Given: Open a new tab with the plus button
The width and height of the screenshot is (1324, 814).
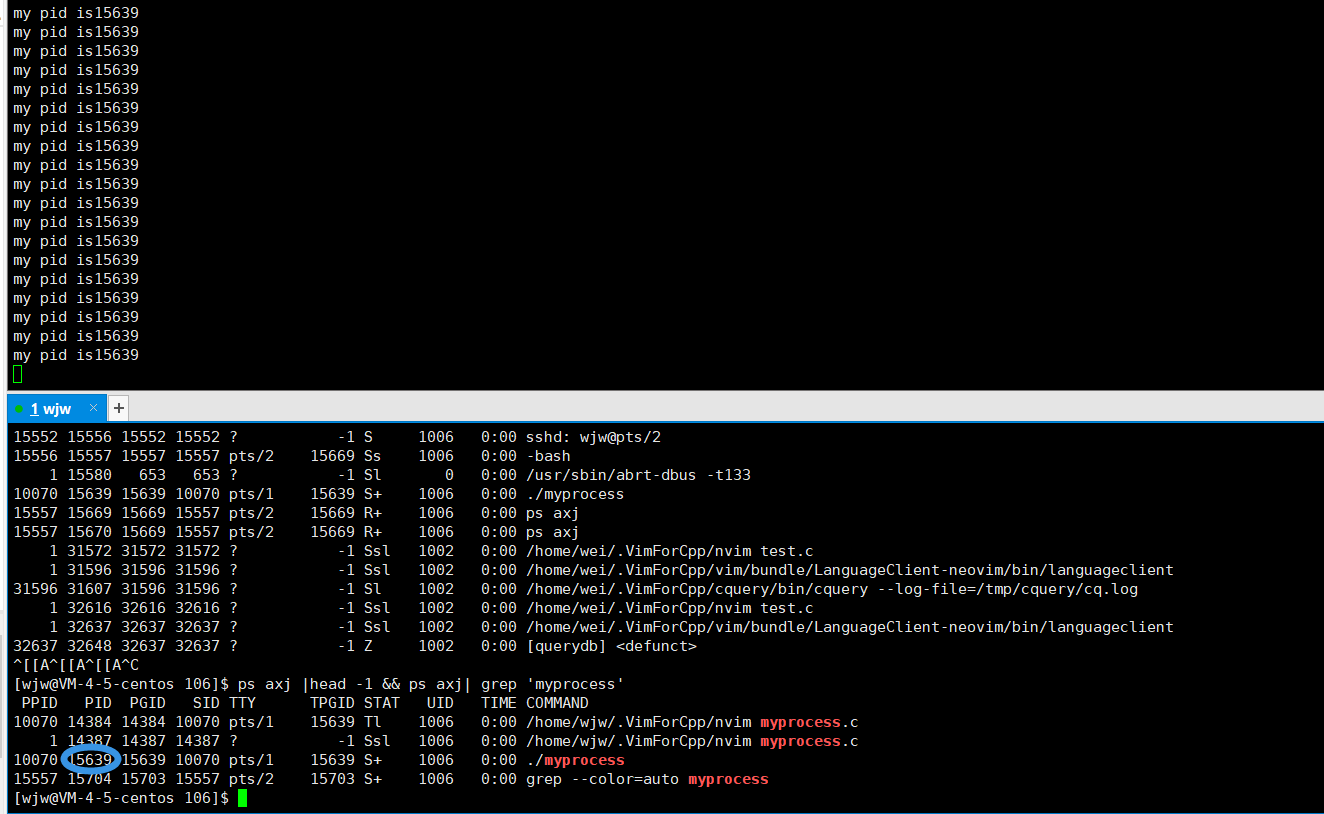Looking at the screenshot, I should coord(118,408).
